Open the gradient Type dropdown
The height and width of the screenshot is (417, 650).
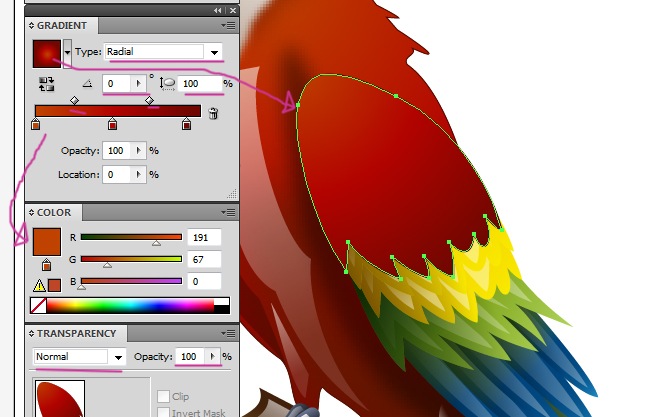click(x=214, y=51)
